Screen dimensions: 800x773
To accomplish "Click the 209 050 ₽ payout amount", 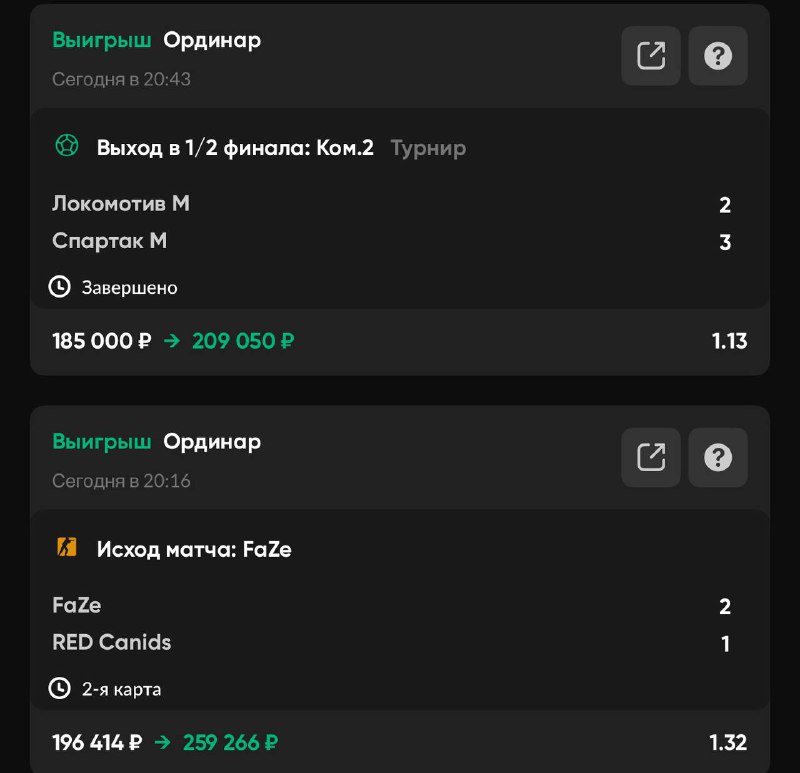I will (x=243, y=341).
